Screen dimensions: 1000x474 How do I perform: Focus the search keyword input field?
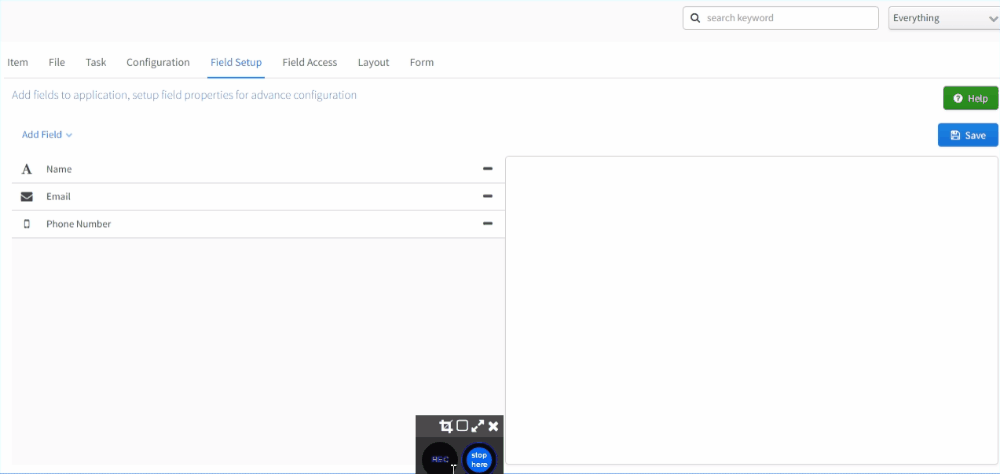point(781,18)
